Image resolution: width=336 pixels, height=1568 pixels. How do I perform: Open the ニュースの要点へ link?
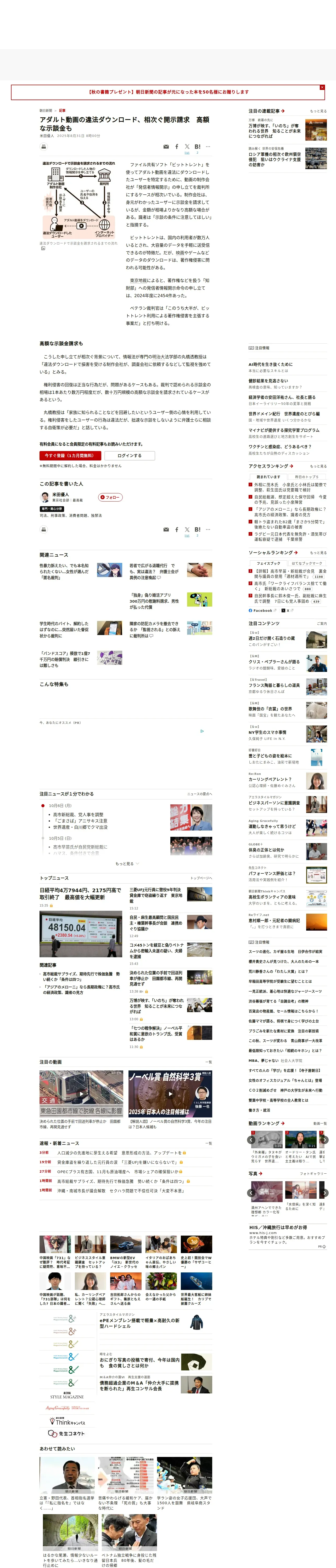tap(199, 794)
